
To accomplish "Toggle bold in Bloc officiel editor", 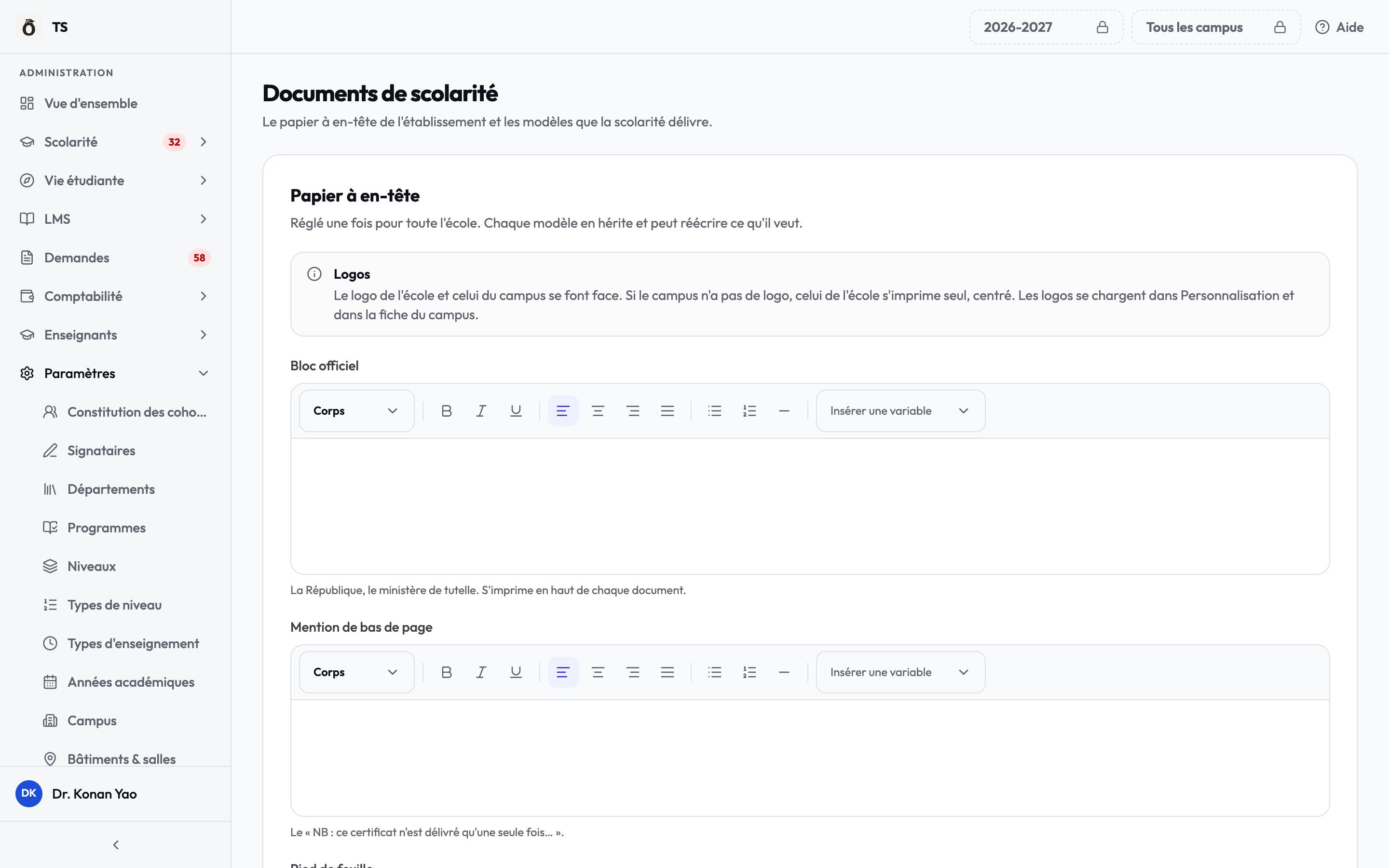I will pos(447,411).
